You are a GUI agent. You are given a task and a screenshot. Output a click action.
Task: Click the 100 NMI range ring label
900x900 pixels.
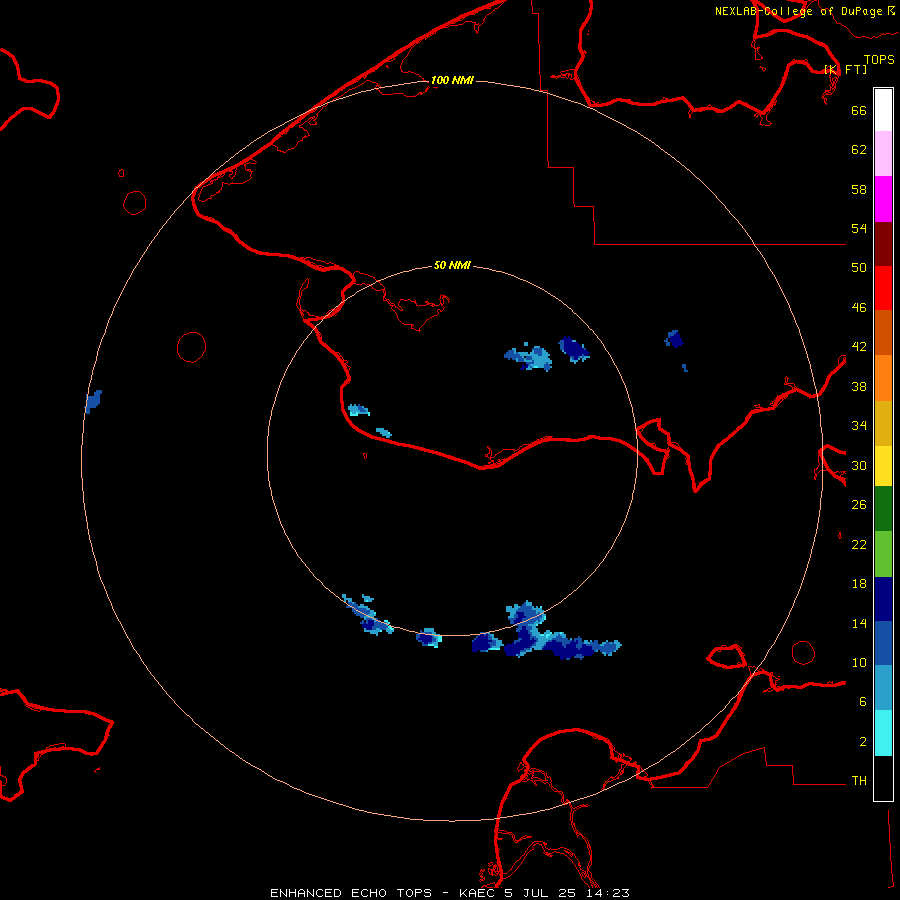click(452, 80)
